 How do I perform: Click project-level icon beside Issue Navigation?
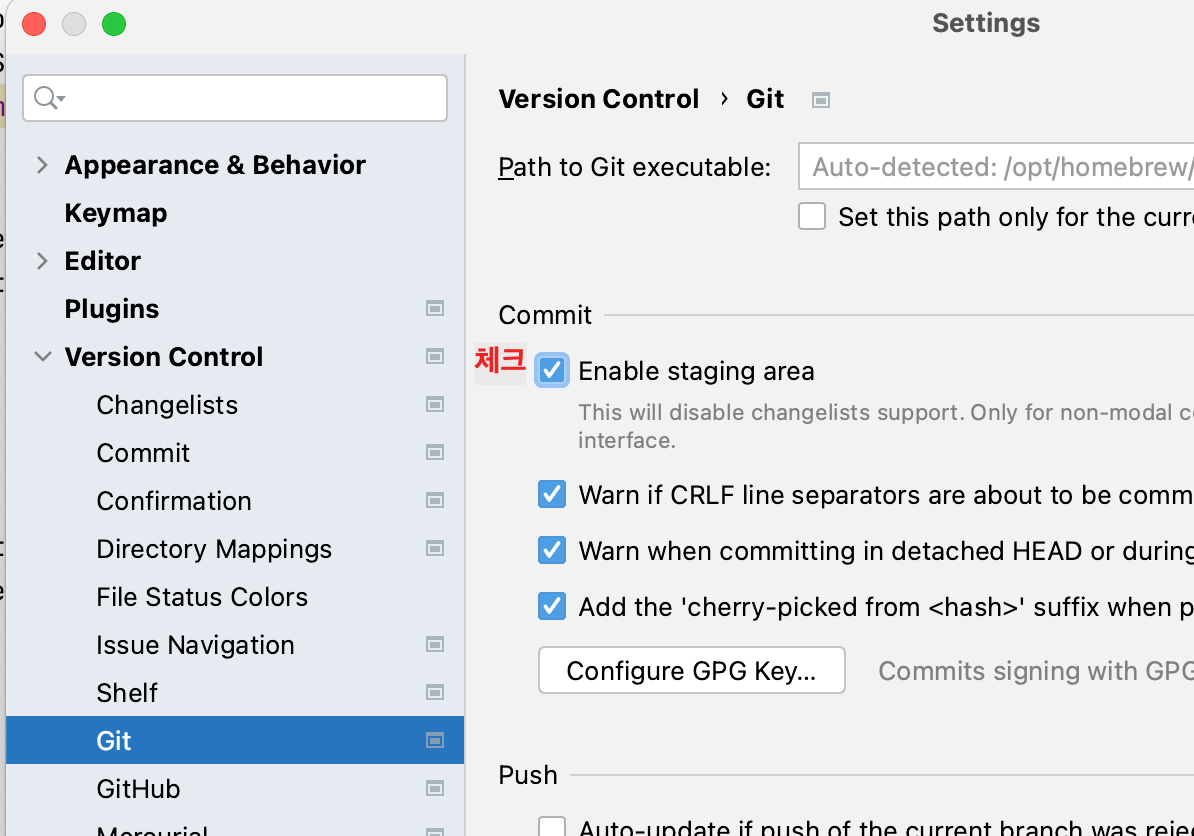[x=435, y=644]
